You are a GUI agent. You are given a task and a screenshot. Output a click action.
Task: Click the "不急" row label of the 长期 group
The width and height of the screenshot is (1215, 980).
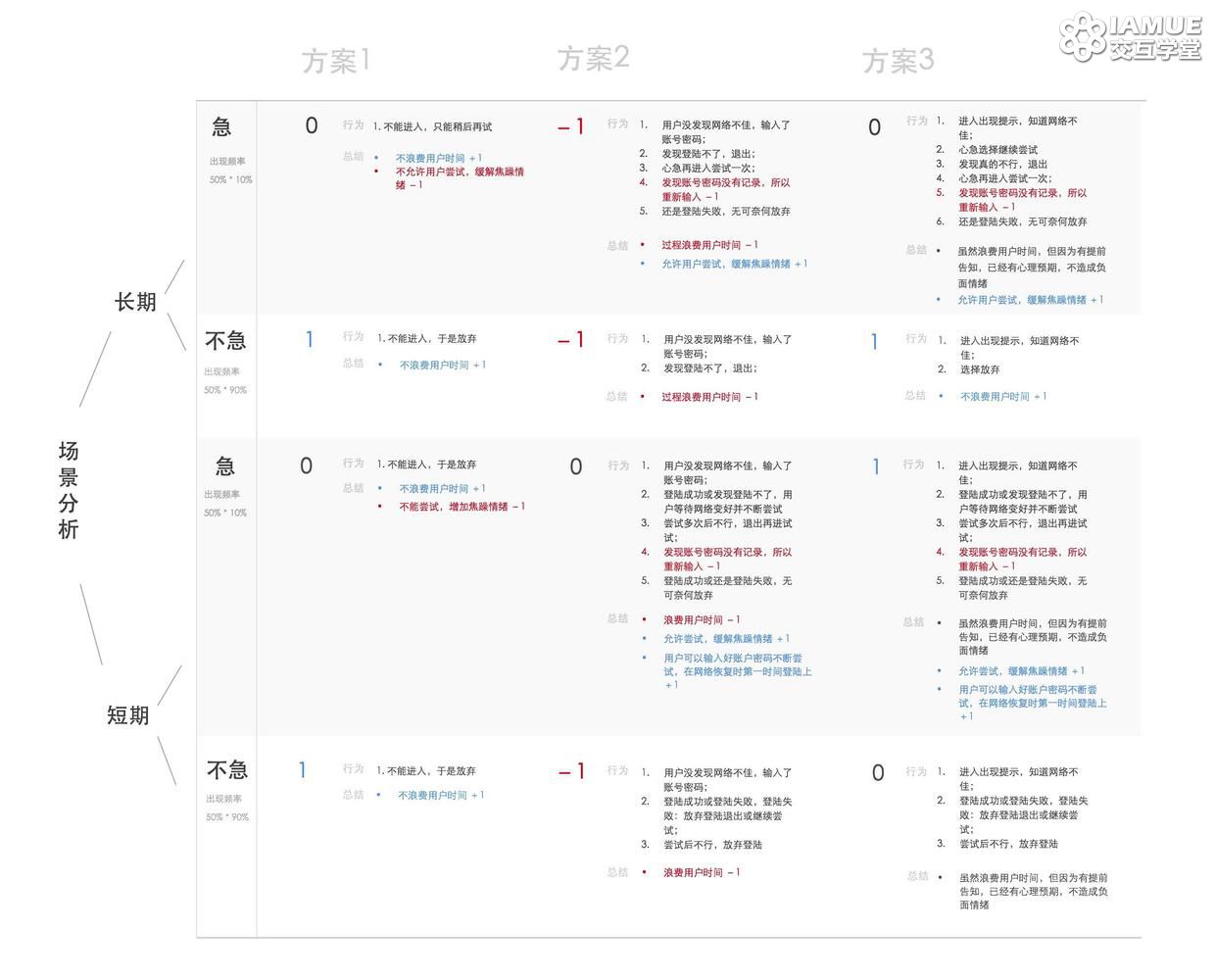tap(225, 340)
